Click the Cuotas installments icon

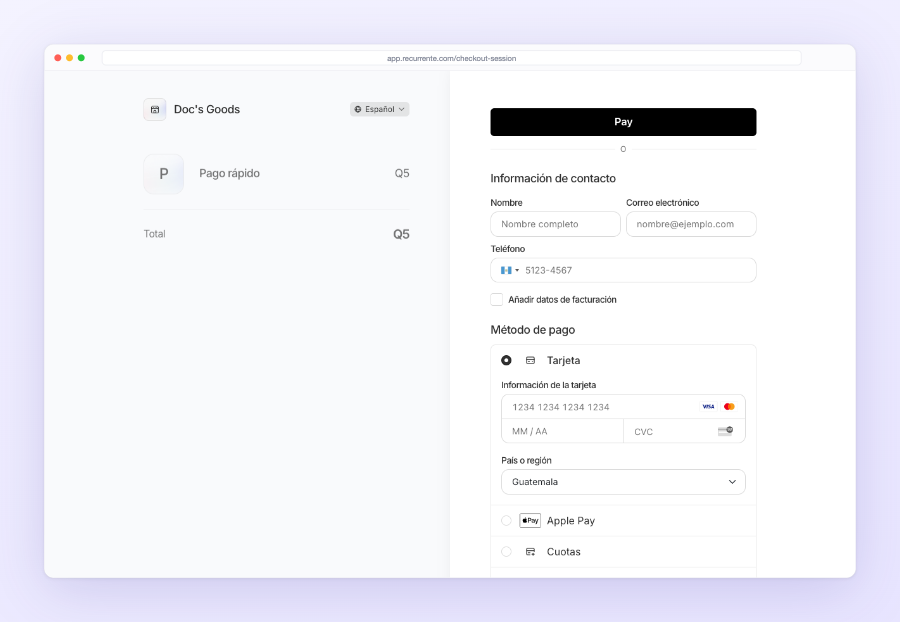[530, 551]
